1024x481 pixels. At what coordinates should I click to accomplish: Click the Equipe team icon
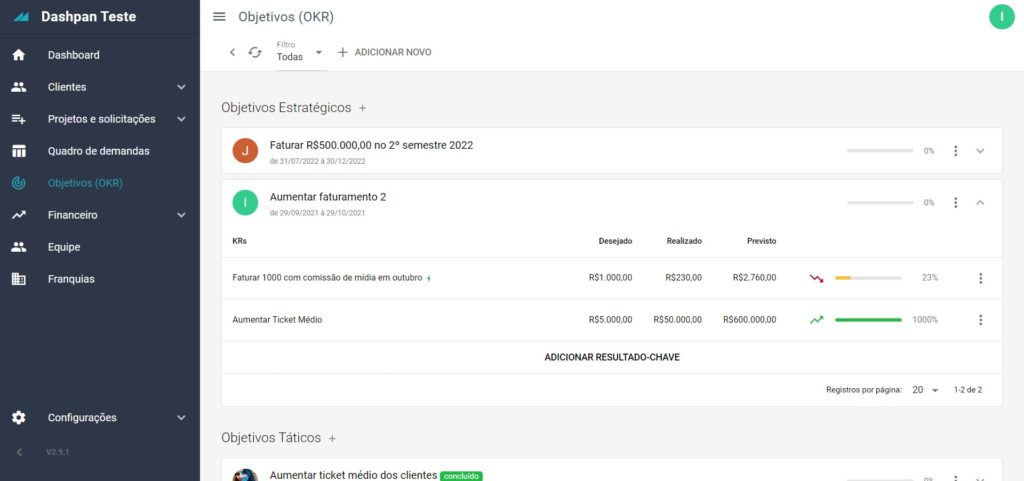tap(19, 247)
